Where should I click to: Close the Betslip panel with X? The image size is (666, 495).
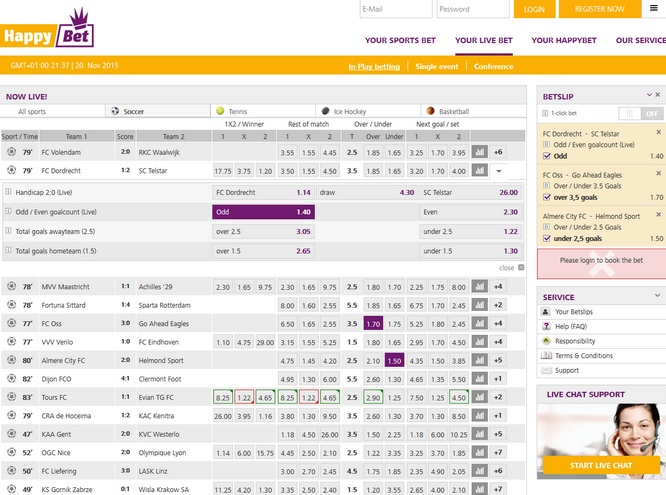658,95
